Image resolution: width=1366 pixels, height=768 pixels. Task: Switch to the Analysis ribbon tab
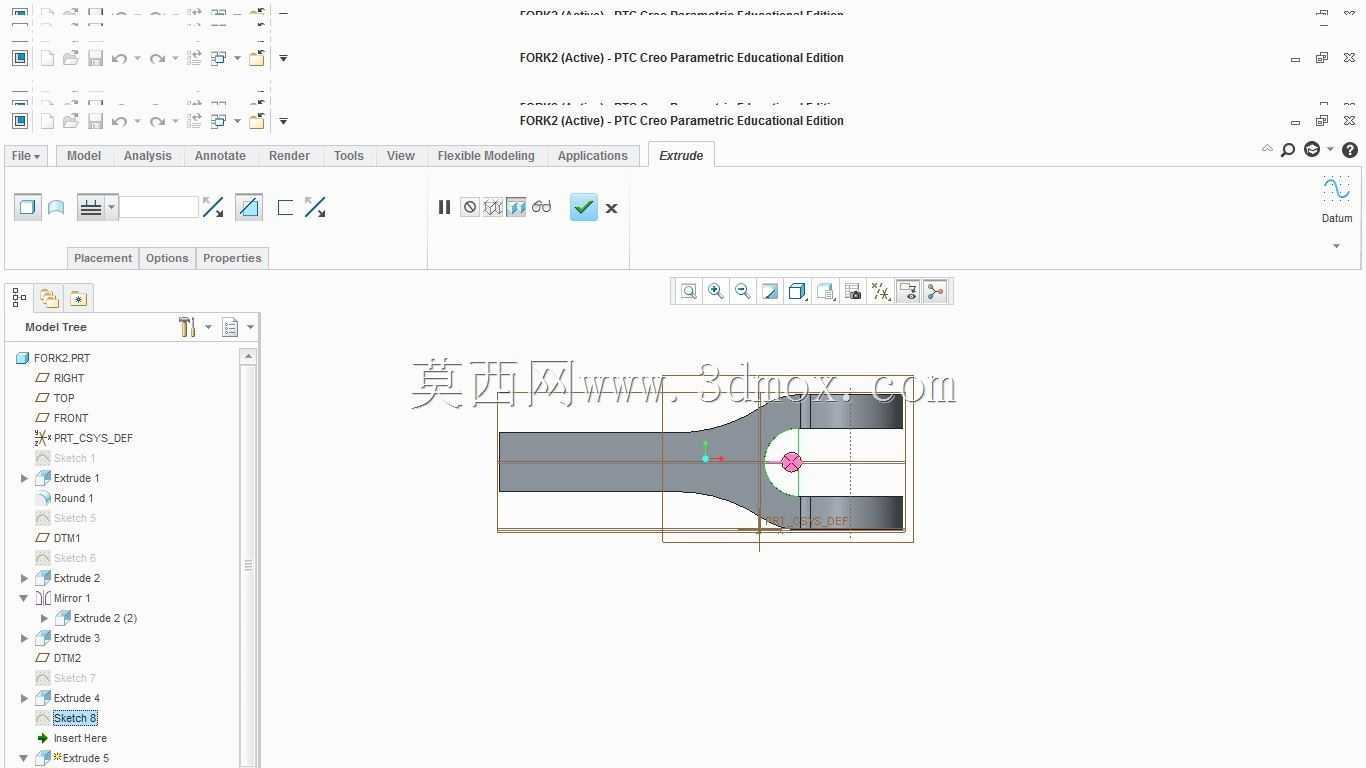(148, 156)
